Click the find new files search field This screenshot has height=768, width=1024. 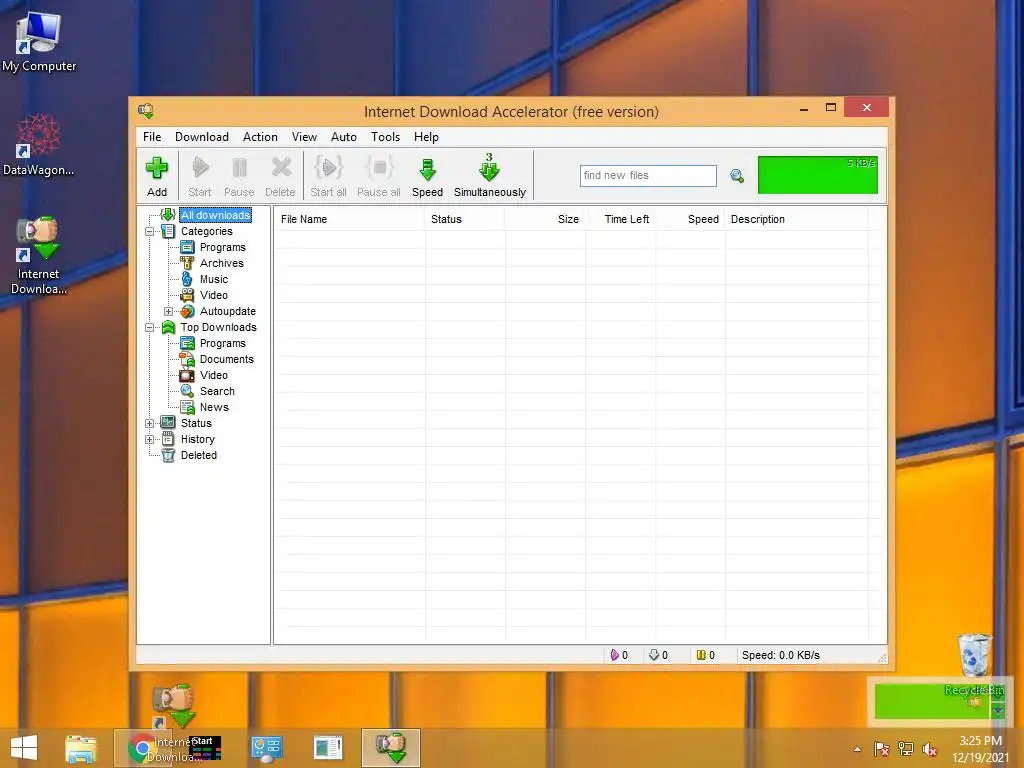pos(648,176)
